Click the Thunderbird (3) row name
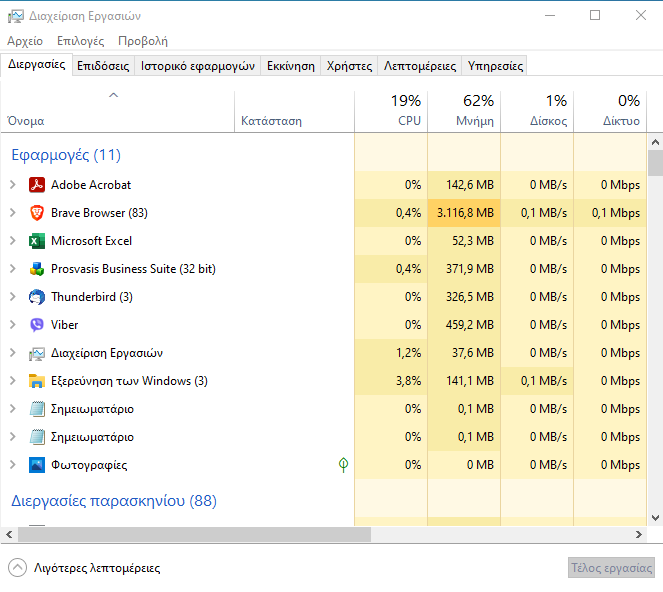This screenshot has width=663, height=592. click(x=92, y=297)
